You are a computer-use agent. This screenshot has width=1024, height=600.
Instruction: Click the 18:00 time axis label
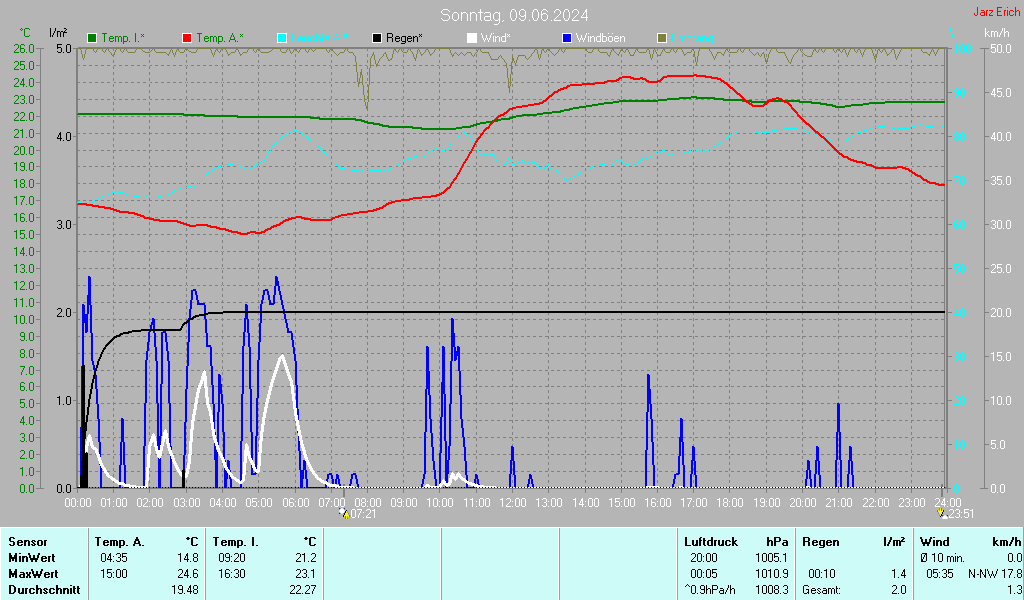coord(730,503)
